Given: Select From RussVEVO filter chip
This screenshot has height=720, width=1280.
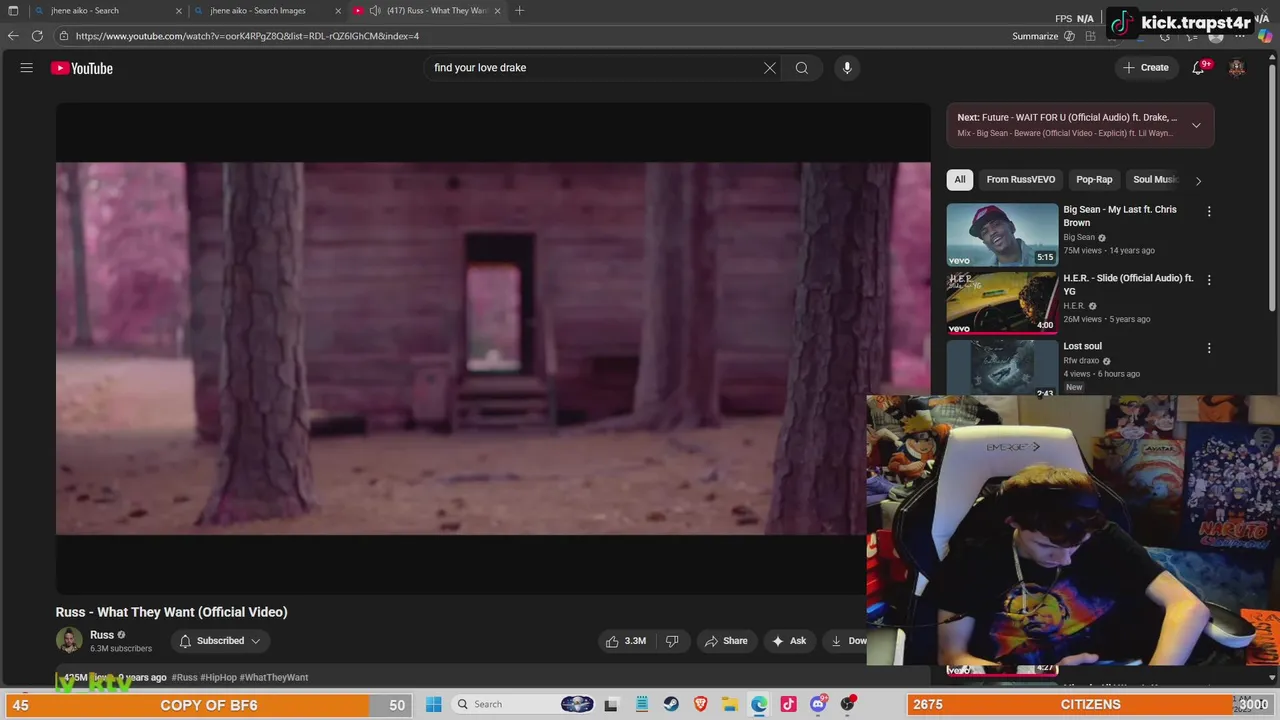Looking at the screenshot, I should point(1021,180).
